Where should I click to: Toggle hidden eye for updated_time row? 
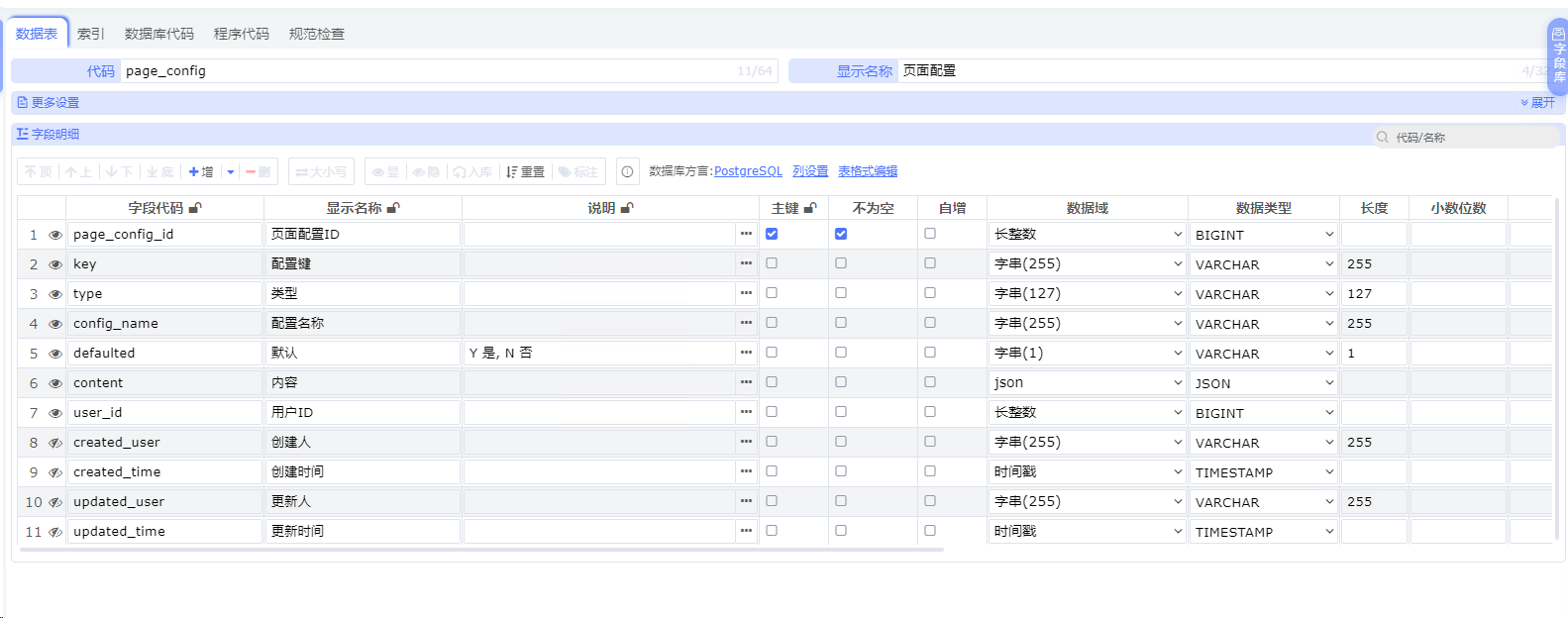click(55, 532)
